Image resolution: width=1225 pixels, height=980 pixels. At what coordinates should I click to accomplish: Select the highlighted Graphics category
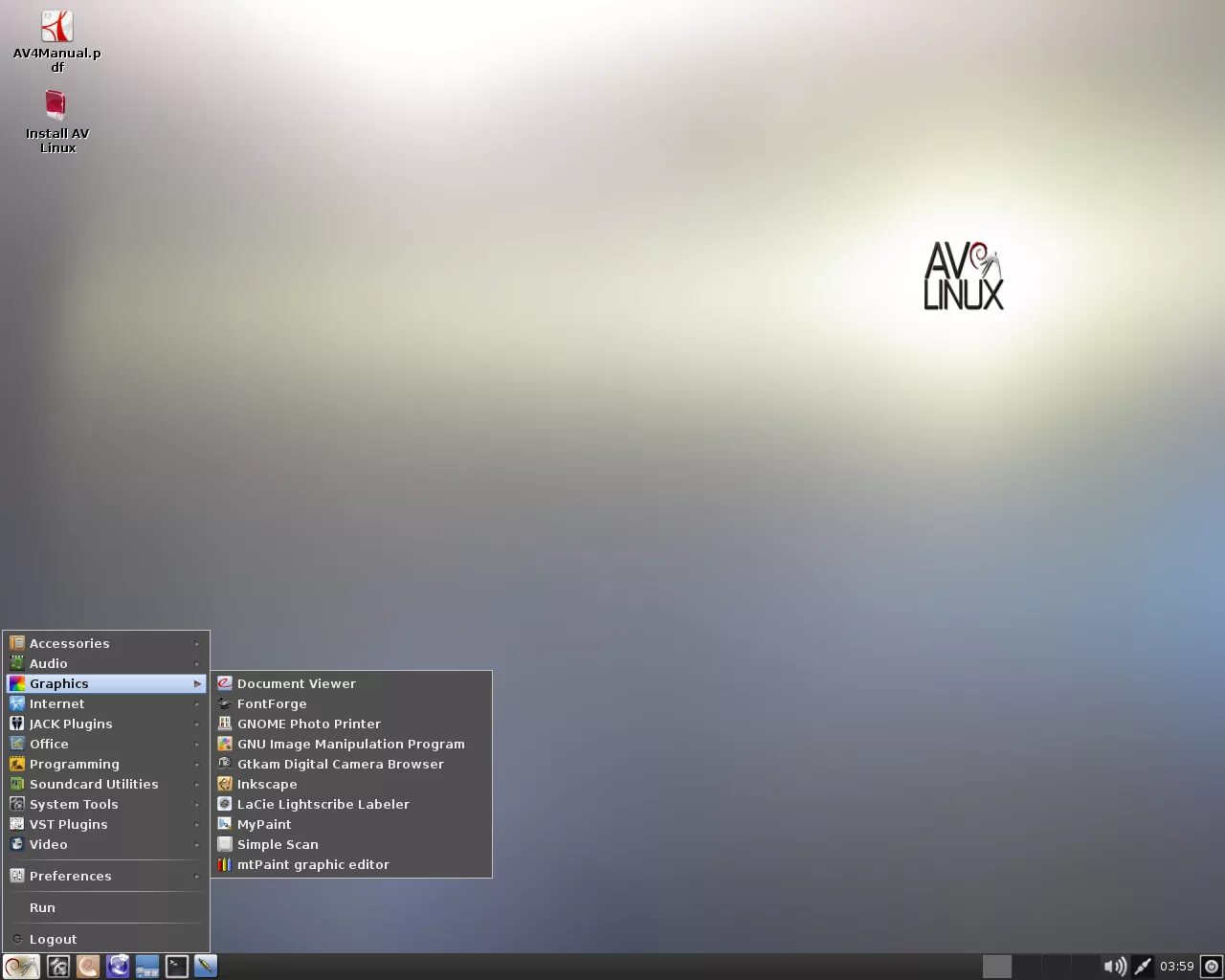pos(106,683)
